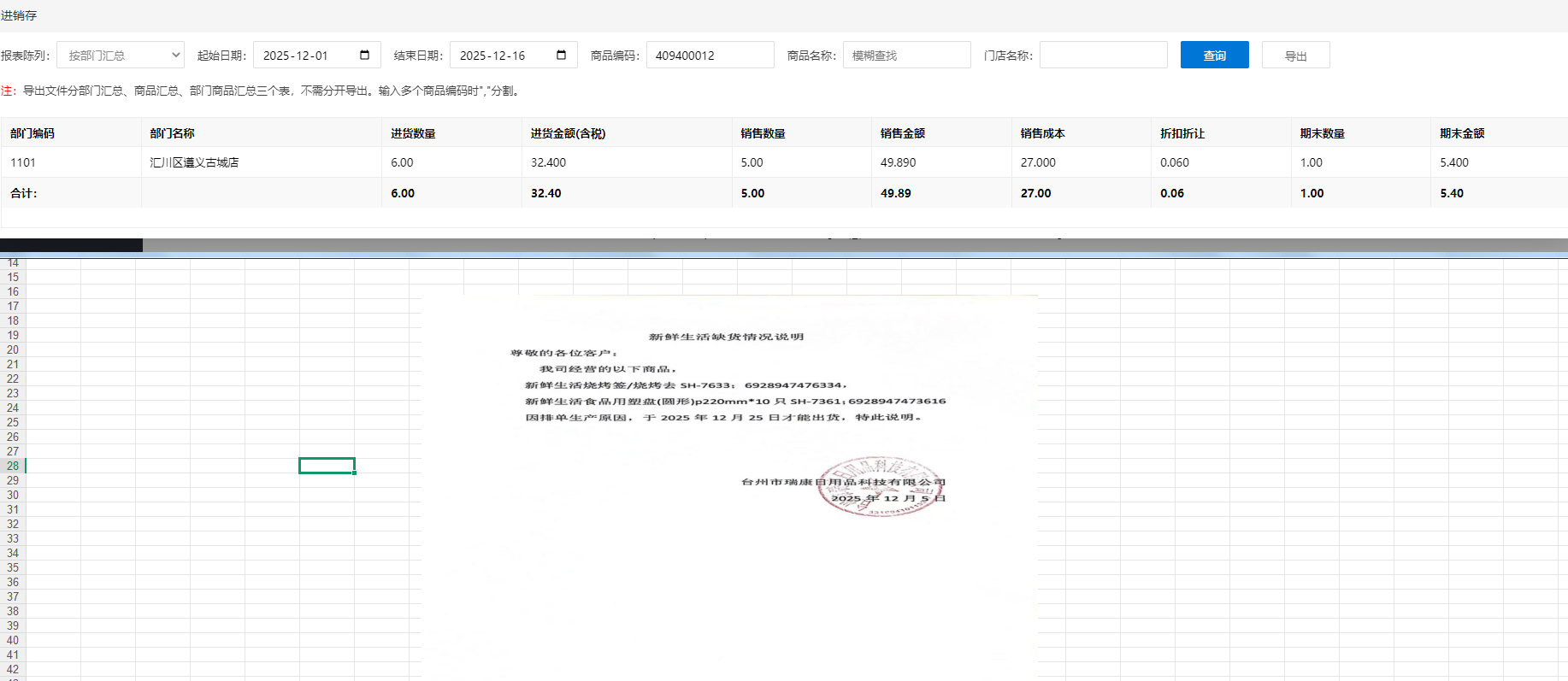Click the 进货金额(含税) column header
The height and width of the screenshot is (681, 1568).
[x=568, y=133]
